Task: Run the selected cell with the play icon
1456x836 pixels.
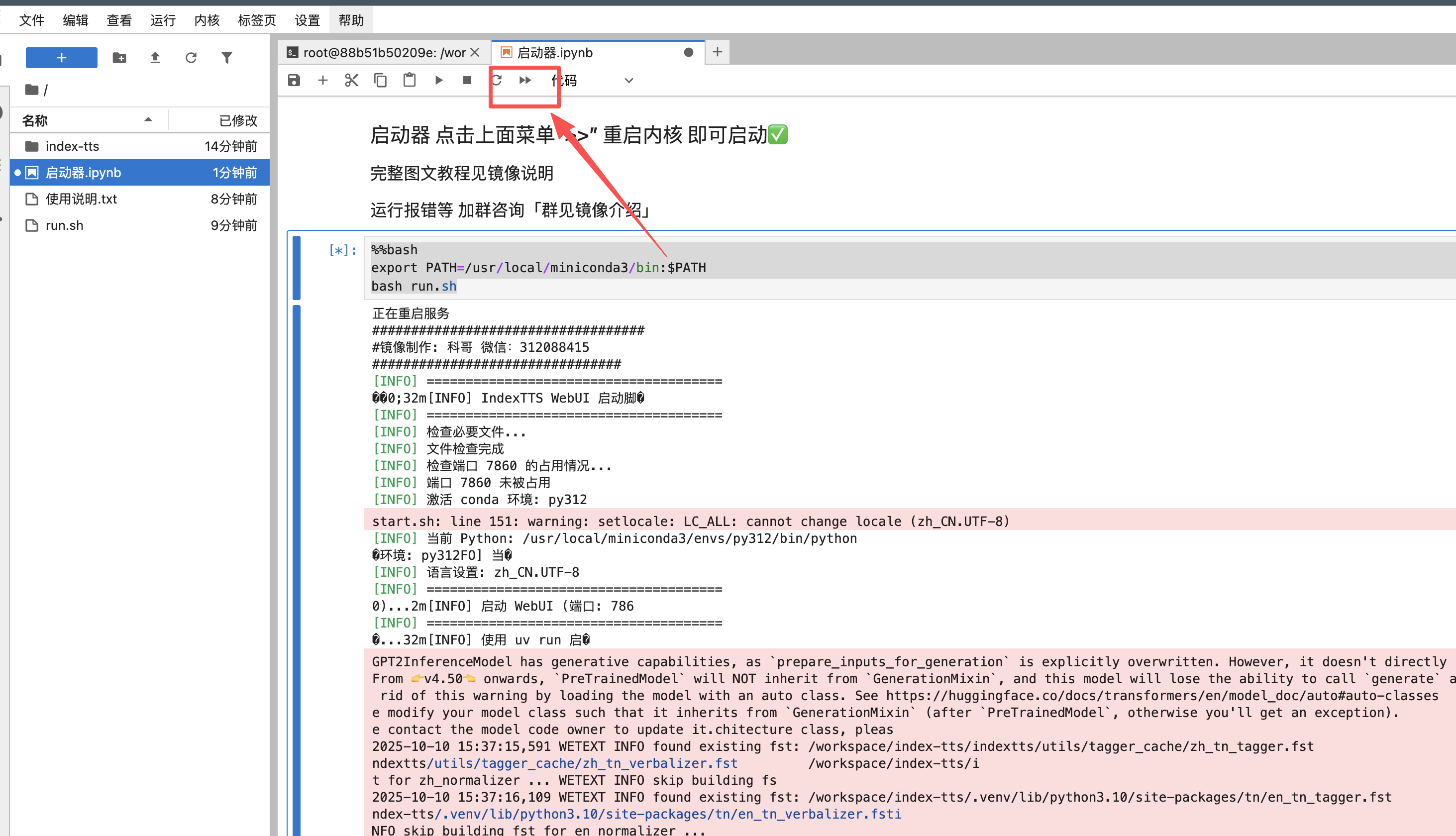Action: 438,81
